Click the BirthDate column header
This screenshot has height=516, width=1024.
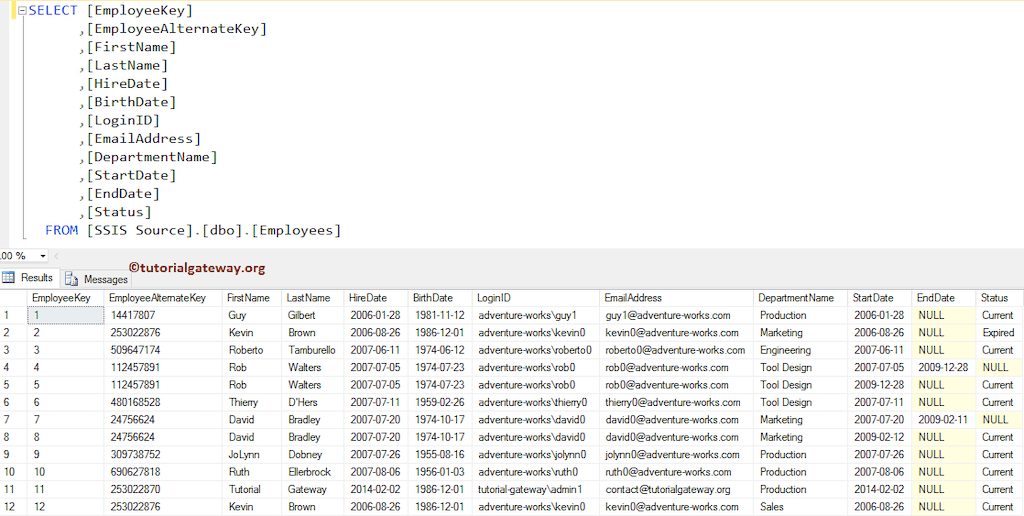pyautogui.click(x=440, y=298)
